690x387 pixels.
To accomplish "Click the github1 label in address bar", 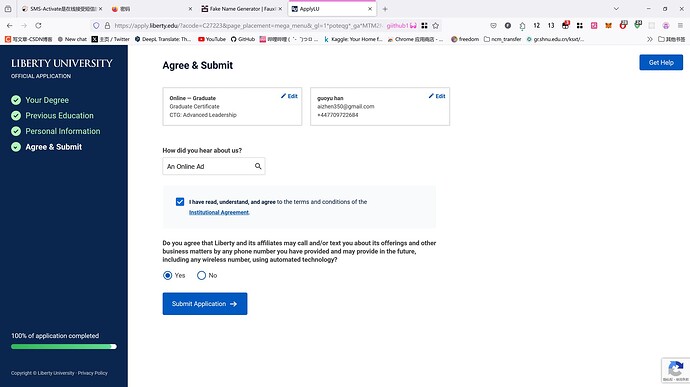I will (x=401, y=26).
